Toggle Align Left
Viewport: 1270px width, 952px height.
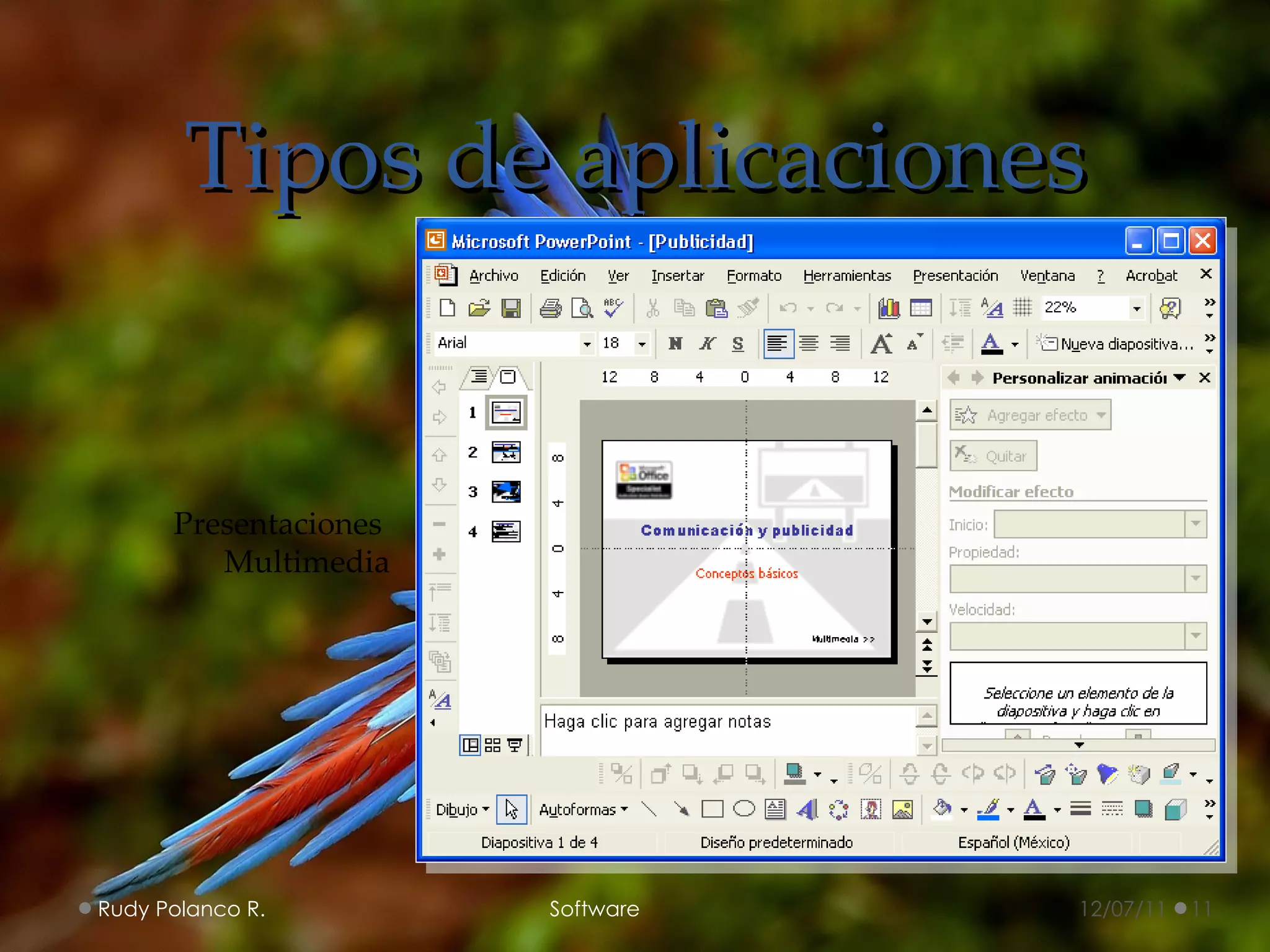778,343
